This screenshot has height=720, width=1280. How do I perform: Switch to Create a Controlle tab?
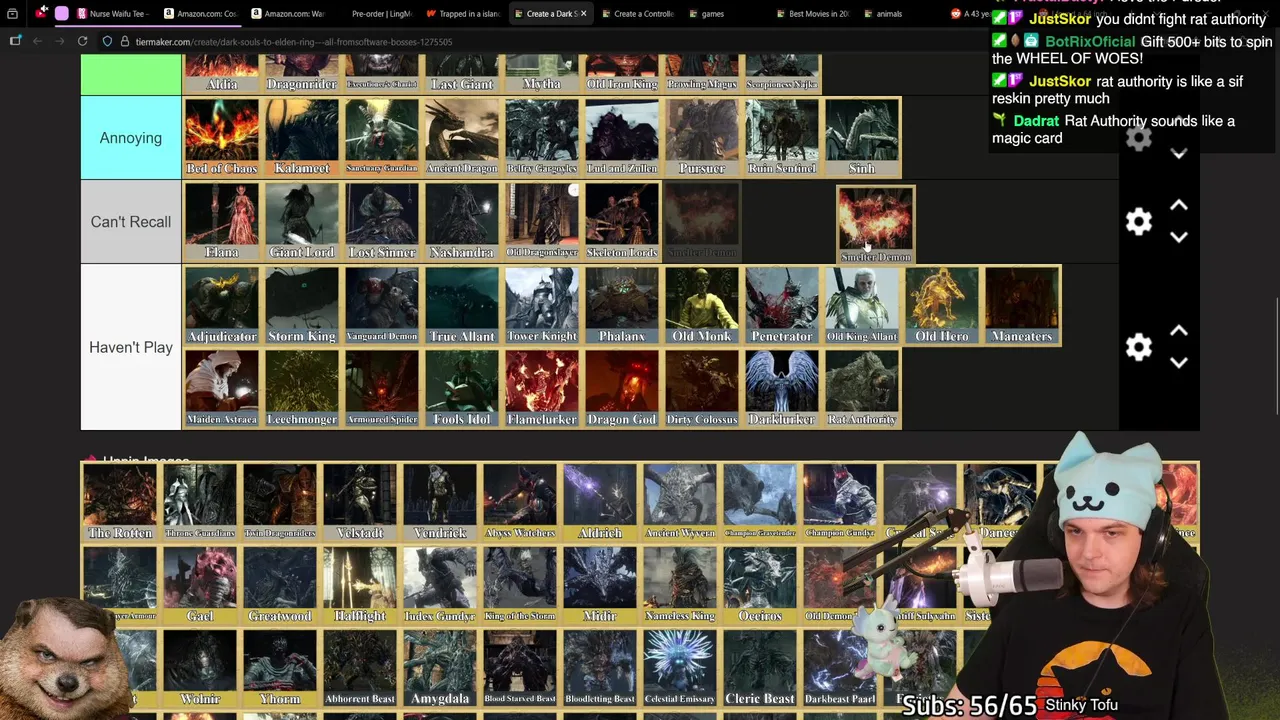pos(638,13)
